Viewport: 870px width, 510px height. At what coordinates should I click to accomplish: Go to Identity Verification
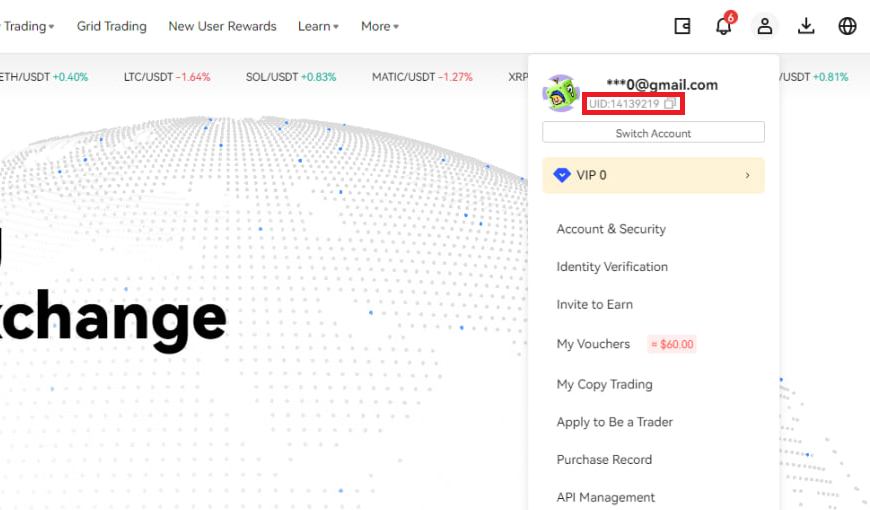coord(612,267)
